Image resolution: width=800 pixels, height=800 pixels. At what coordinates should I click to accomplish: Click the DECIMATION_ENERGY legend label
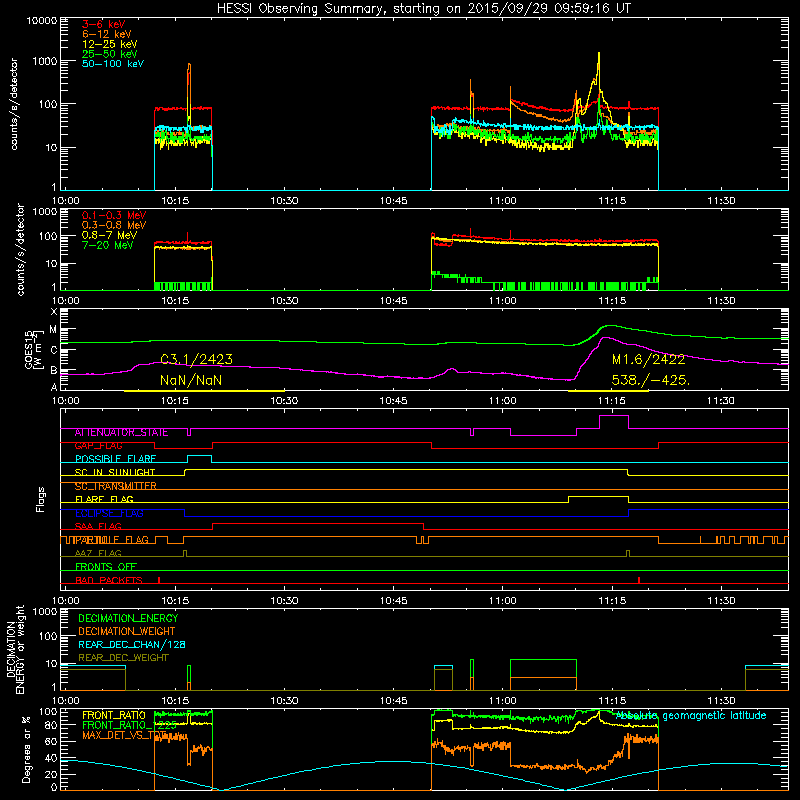(128, 618)
